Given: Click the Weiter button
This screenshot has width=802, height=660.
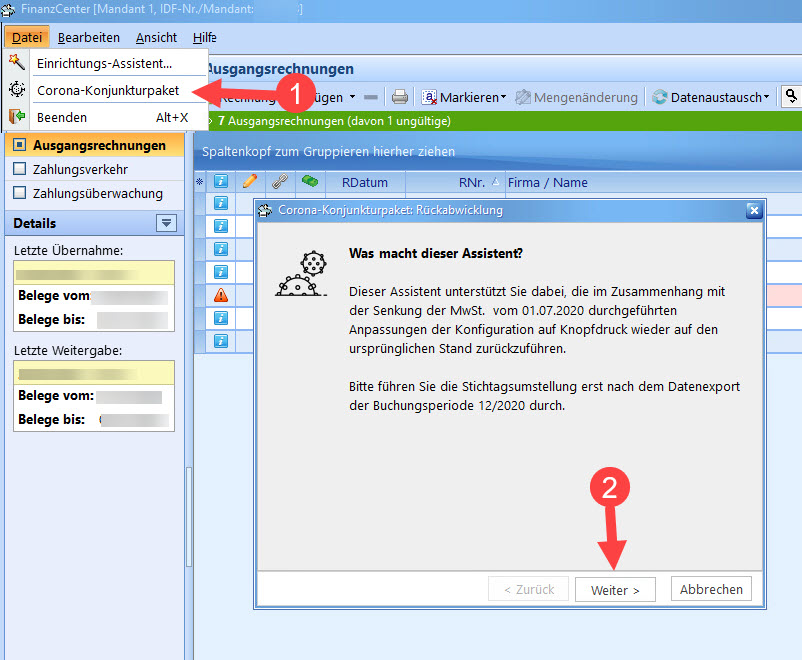Looking at the screenshot, I should (615, 589).
